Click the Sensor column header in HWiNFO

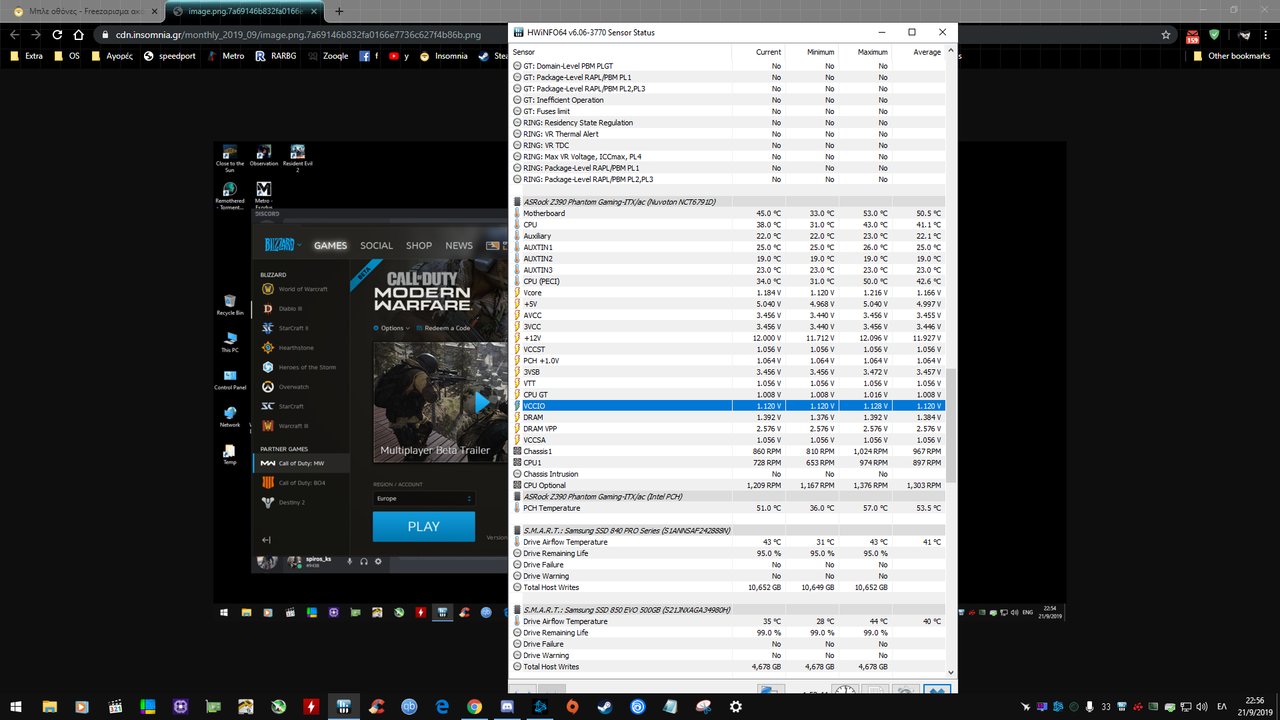click(620, 52)
